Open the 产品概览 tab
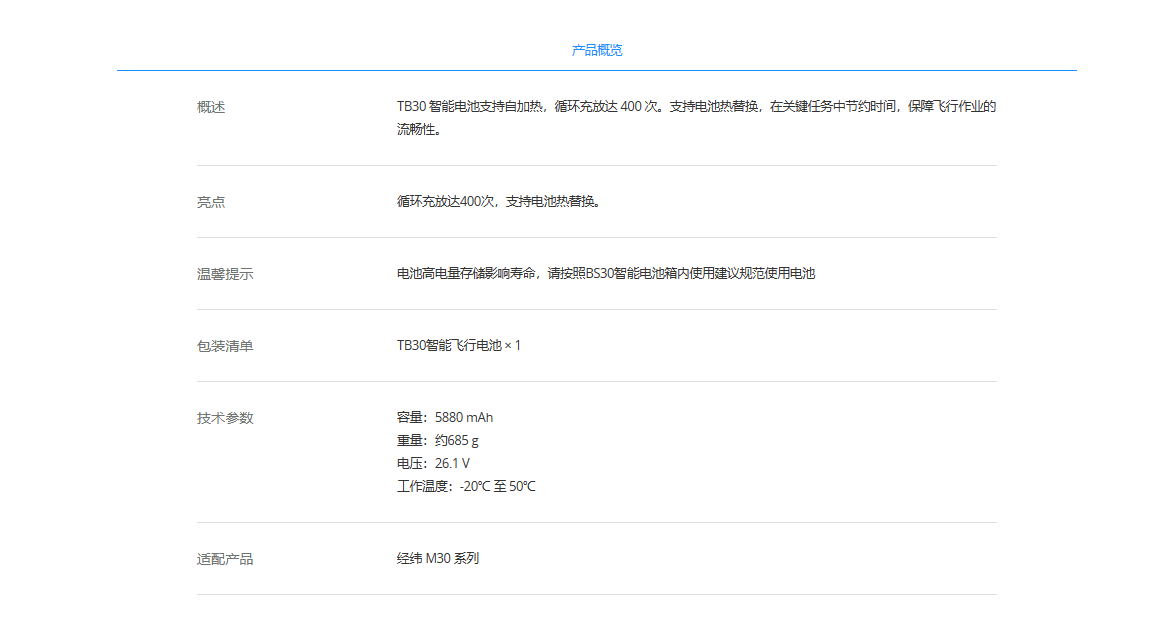This screenshot has width=1153, height=617. tap(596, 50)
